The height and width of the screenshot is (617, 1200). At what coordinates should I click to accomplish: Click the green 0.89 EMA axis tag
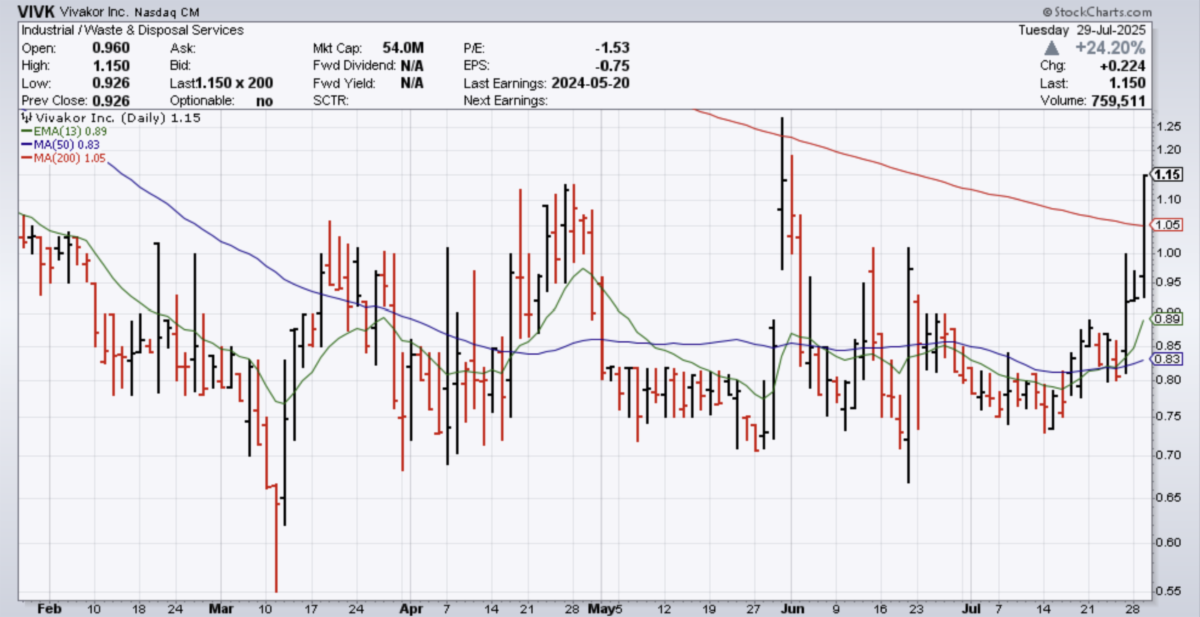pos(1167,319)
